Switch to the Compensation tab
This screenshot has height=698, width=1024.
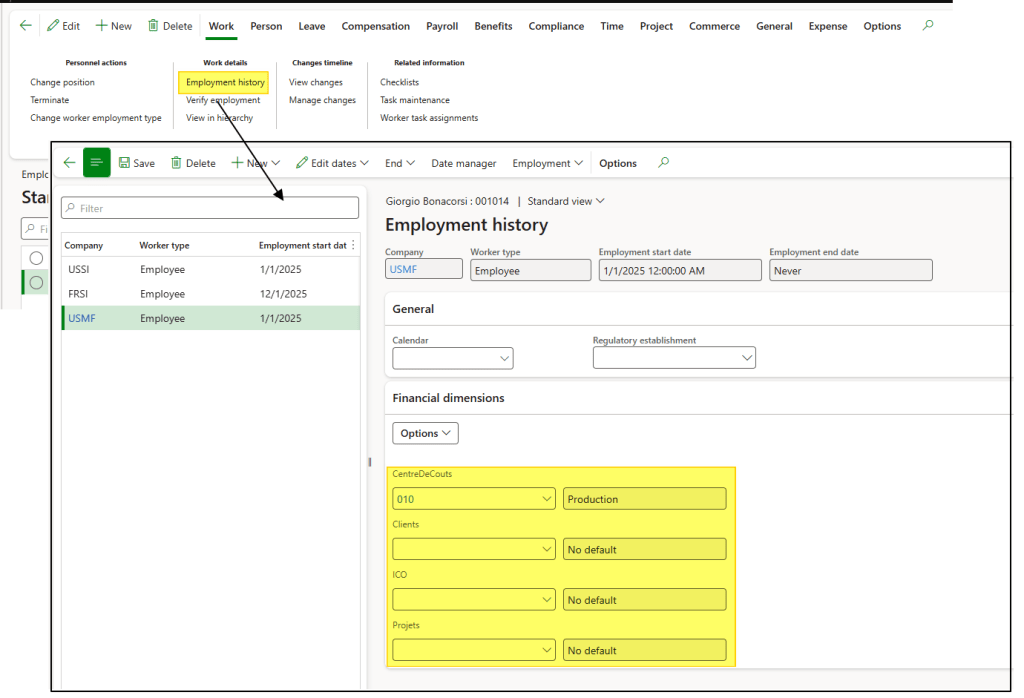pyautogui.click(x=375, y=26)
